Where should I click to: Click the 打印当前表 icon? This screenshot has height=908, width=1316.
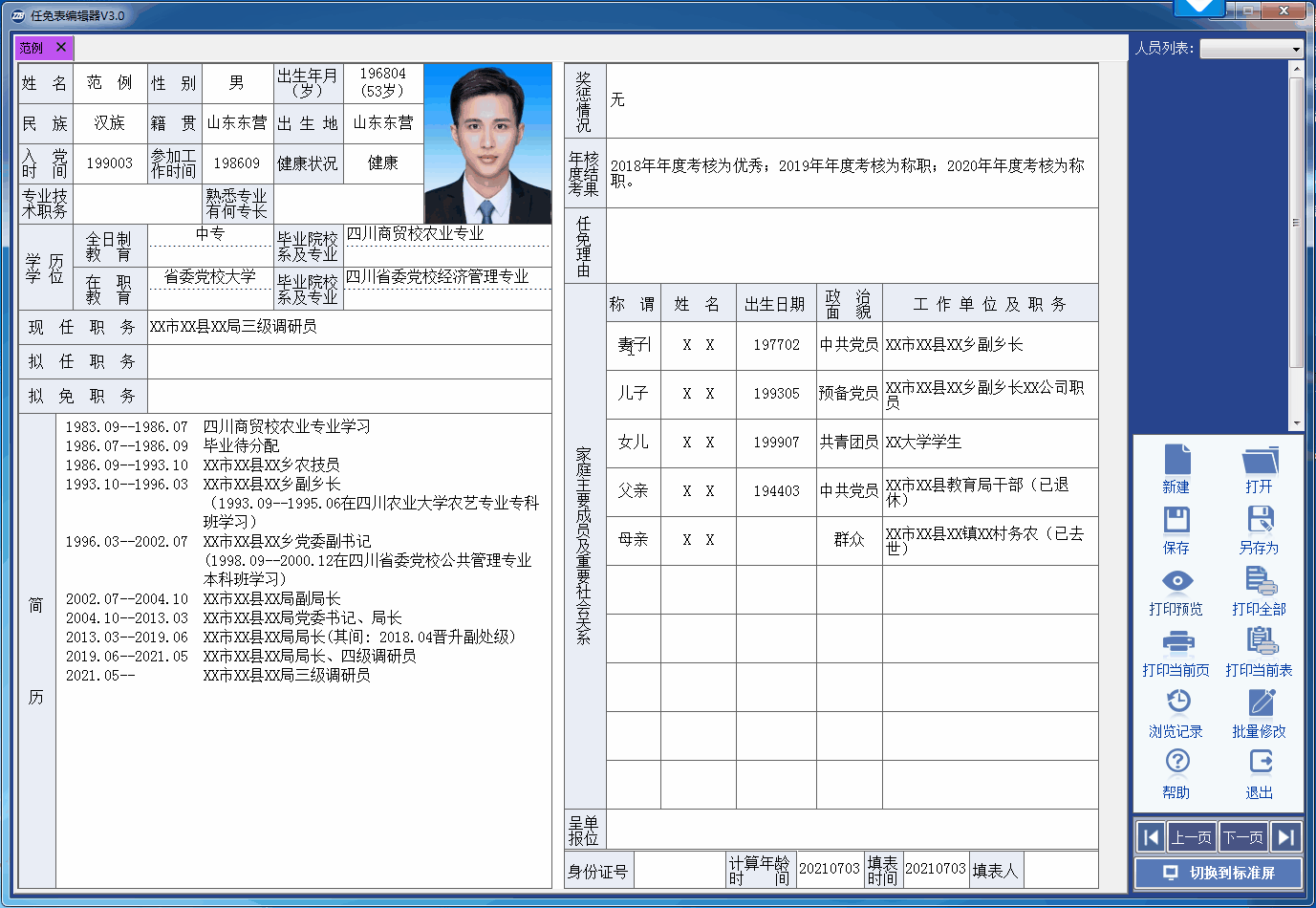pos(1260,642)
